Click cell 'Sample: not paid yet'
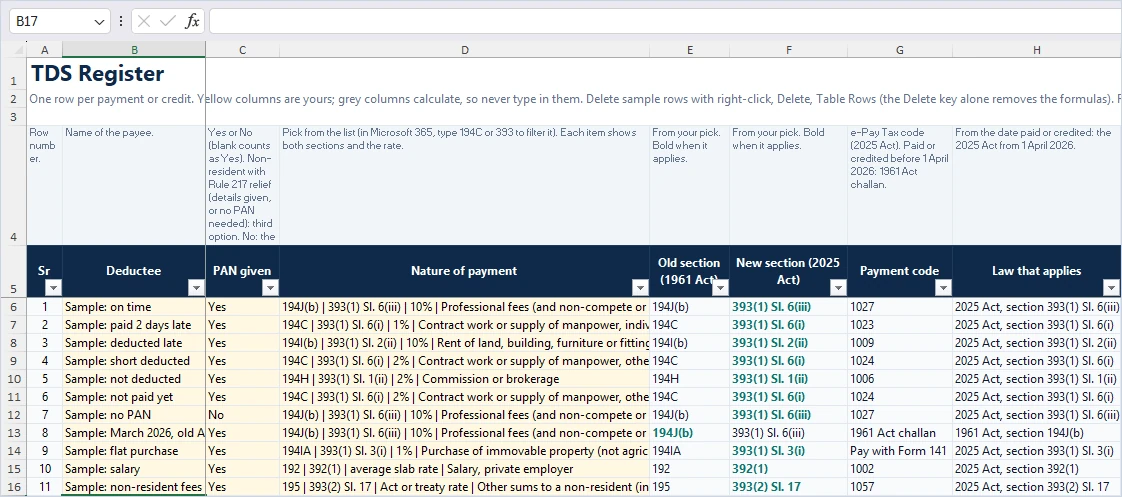This screenshot has height=497, width=1122. pyautogui.click(x=134, y=397)
